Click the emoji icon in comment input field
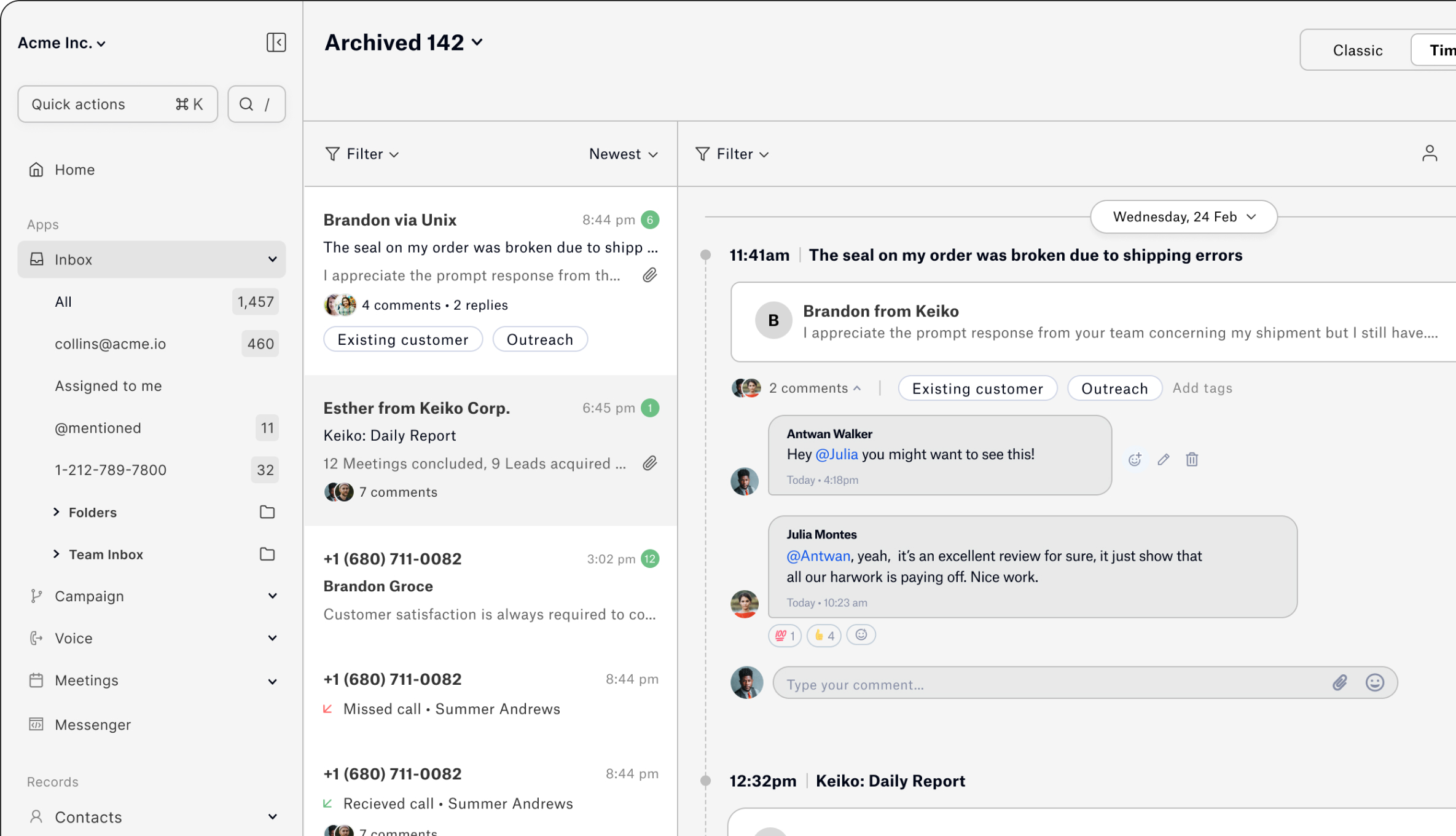Image resolution: width=1456 pixels, height=836 pixels. pyautogui.click(x=1375, y=684)
